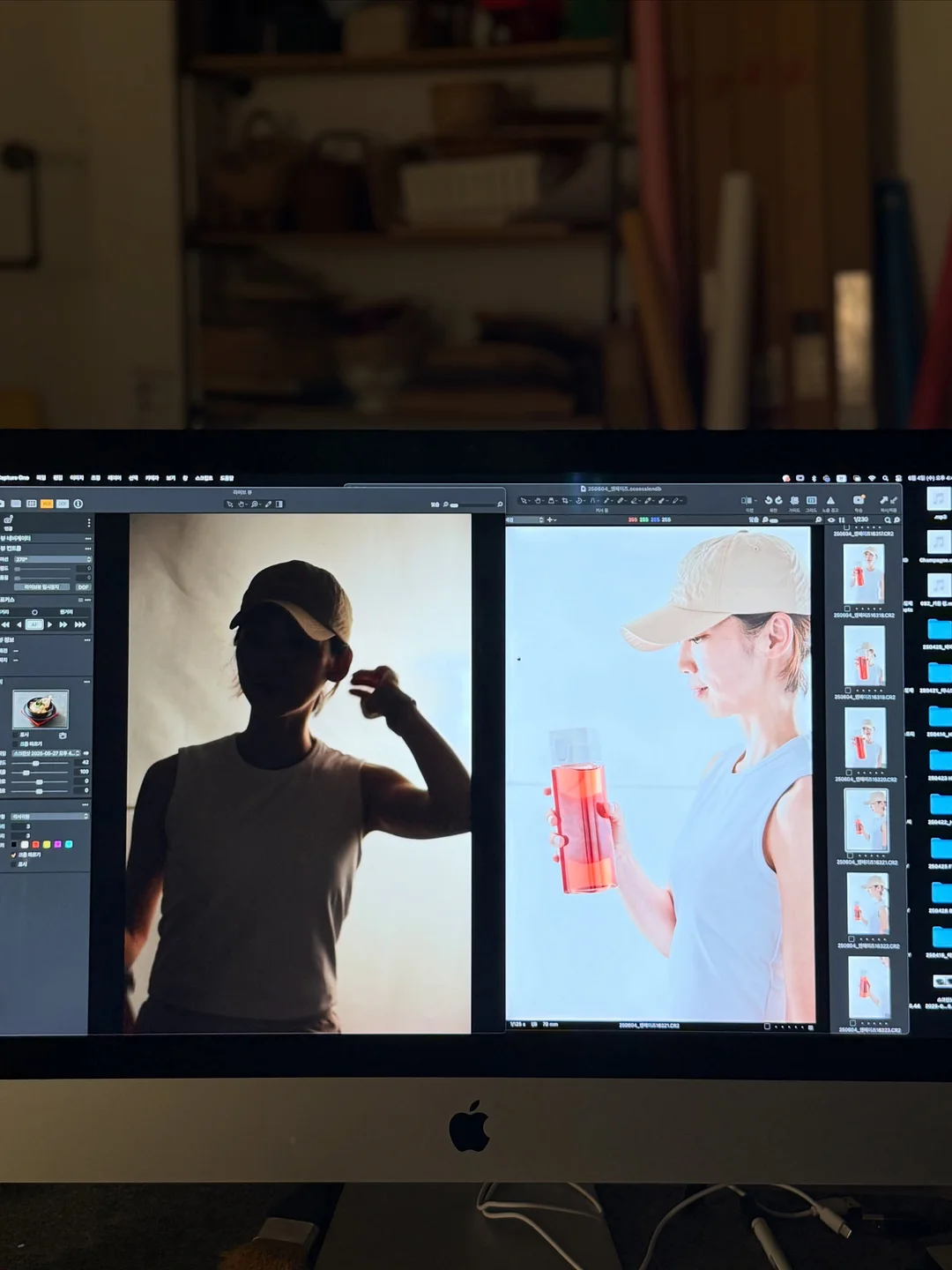Select the keystone tool in cursor tools bar
The height and width of the screenshot is (1270, 952).
click(591, 500)
